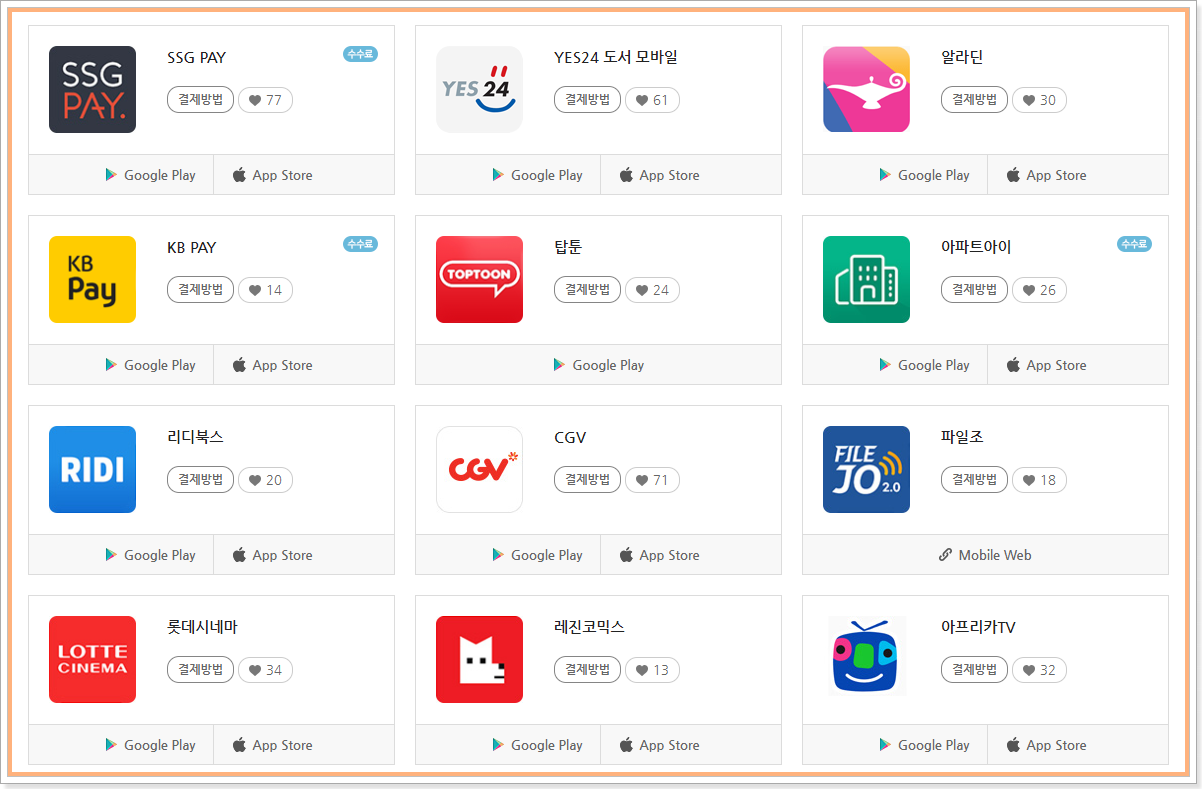This screenshot has width=1202, height=789.
Task: Open Mobile Web link for 파일조
Action: click(985, 555)
